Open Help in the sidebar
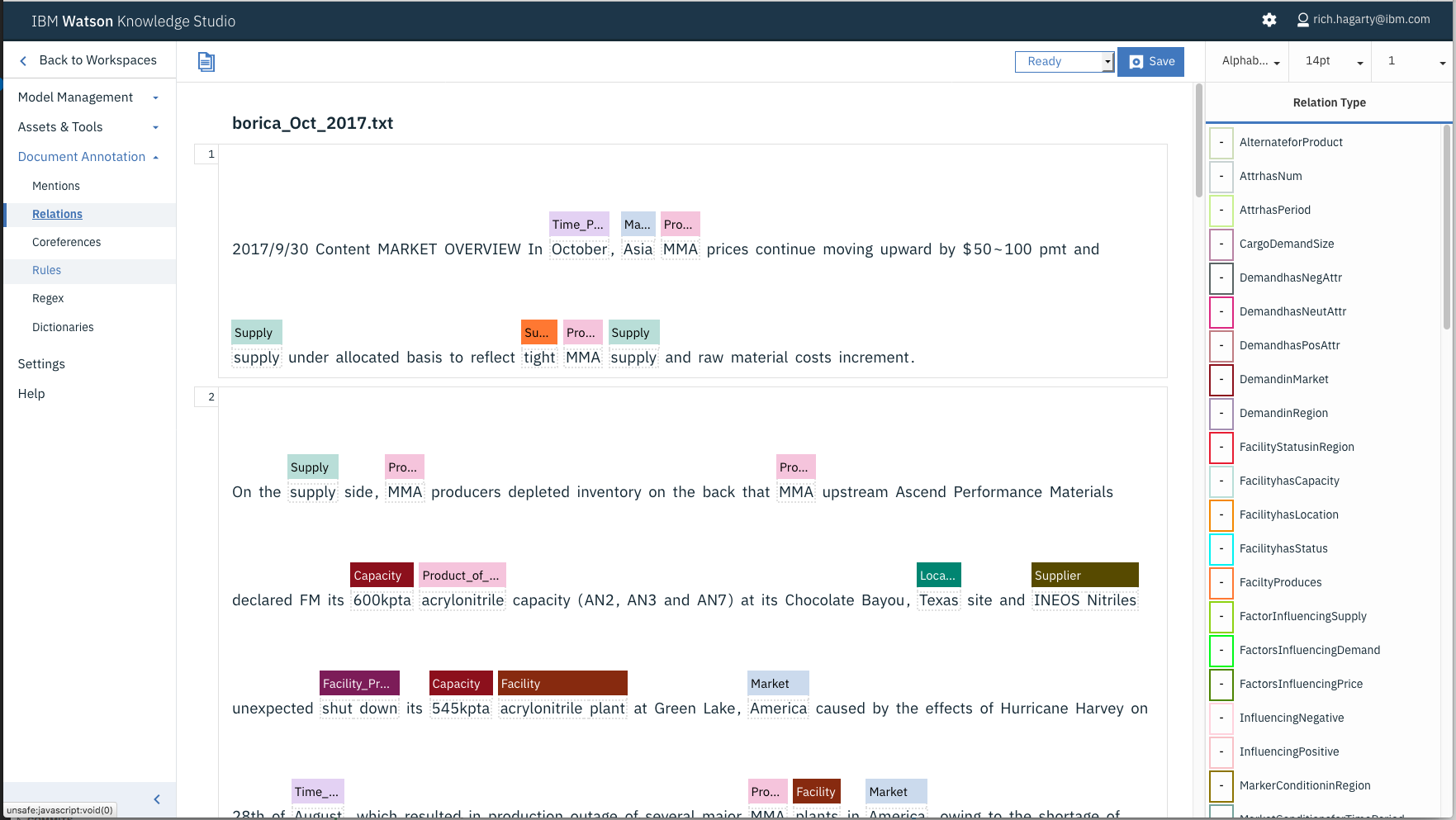 click(x=31, y=394)
